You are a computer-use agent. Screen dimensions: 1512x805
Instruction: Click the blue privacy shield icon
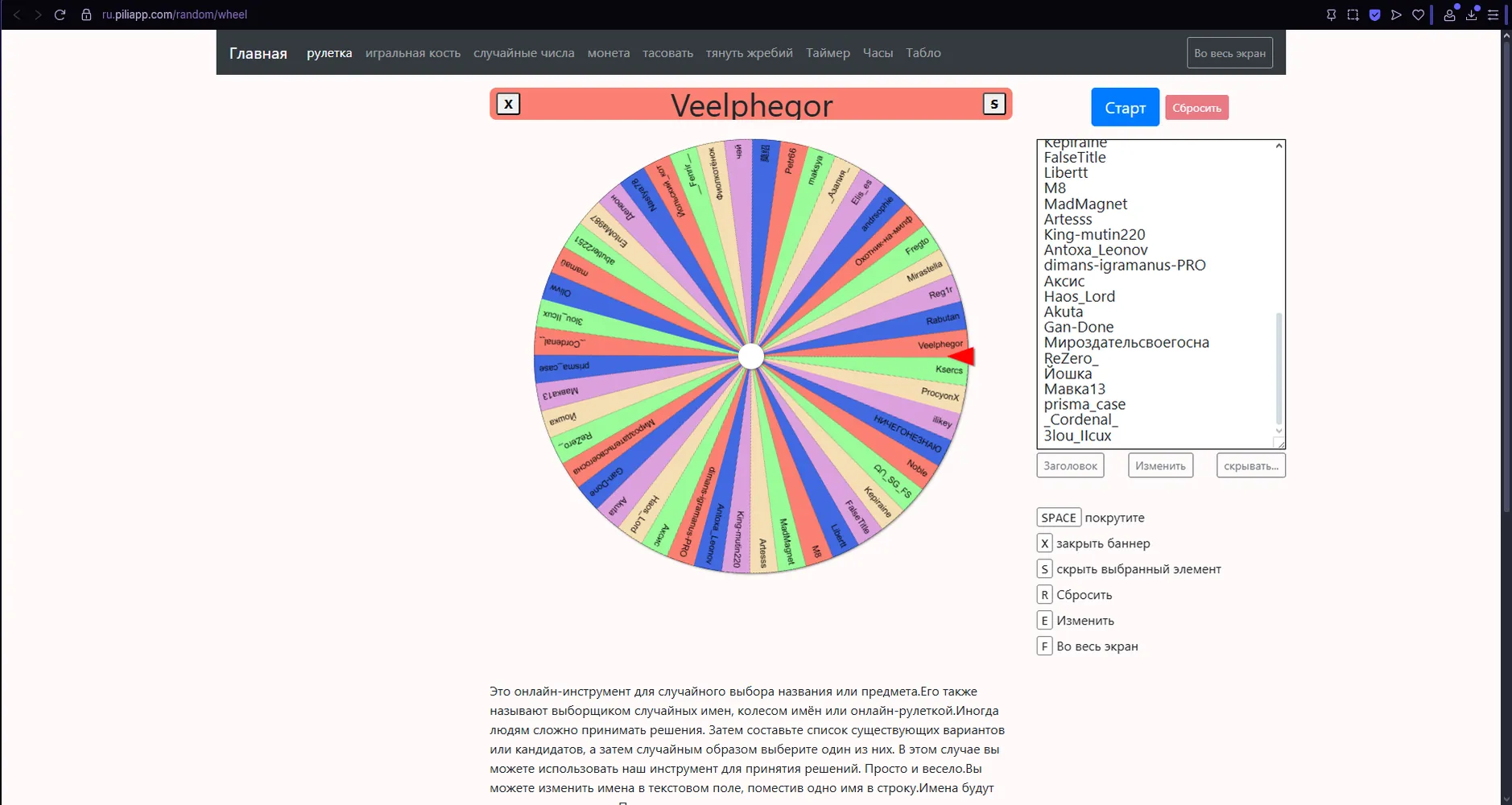(x=1375, y=14)
